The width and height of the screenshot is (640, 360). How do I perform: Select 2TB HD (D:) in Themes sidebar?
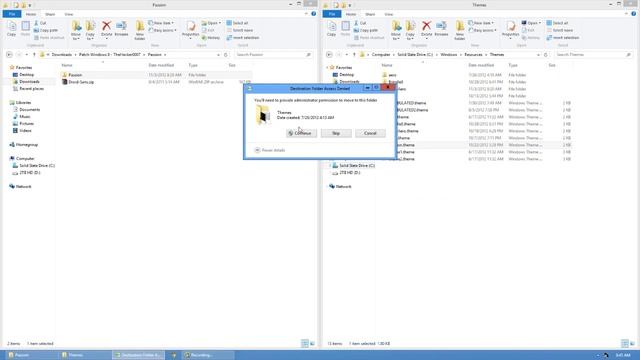point(349,173)
